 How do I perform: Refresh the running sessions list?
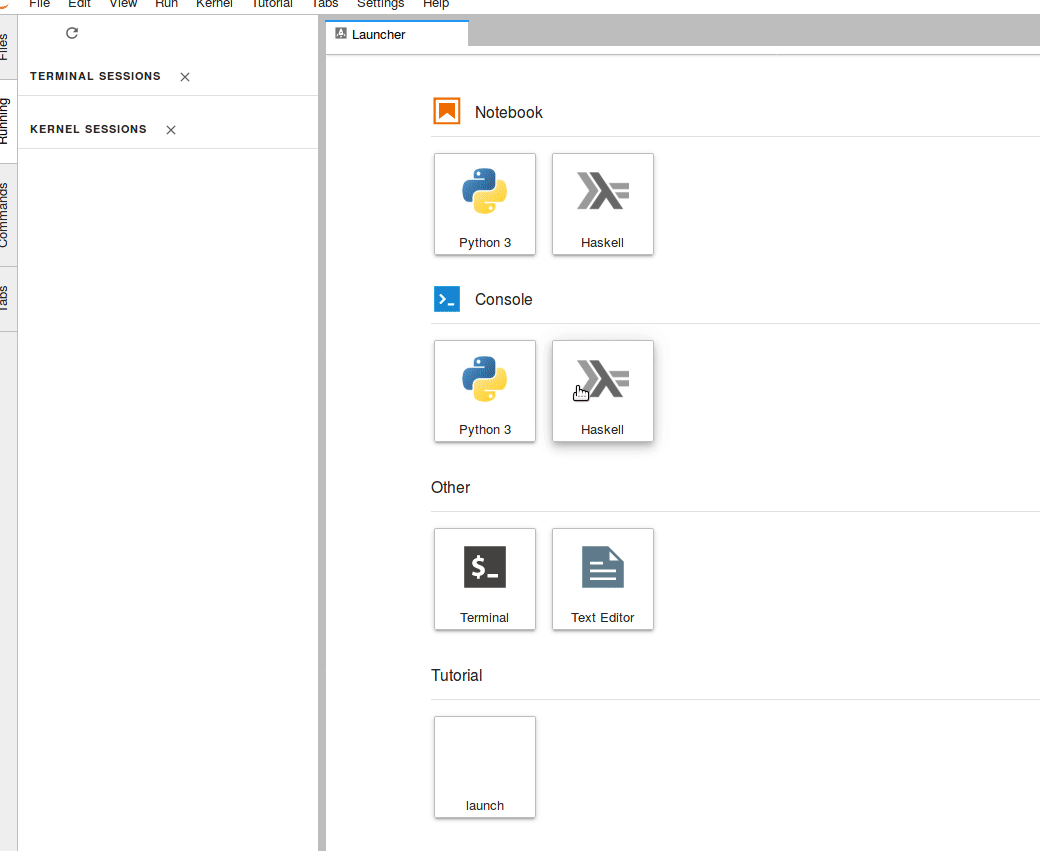(x=72, y=33)
